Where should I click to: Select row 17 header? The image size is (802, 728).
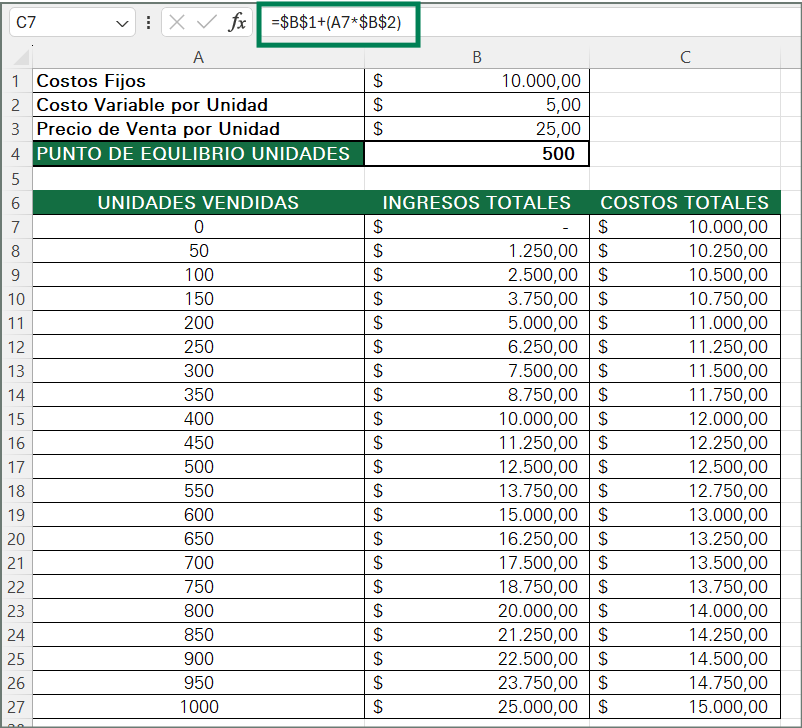[16, 467]
